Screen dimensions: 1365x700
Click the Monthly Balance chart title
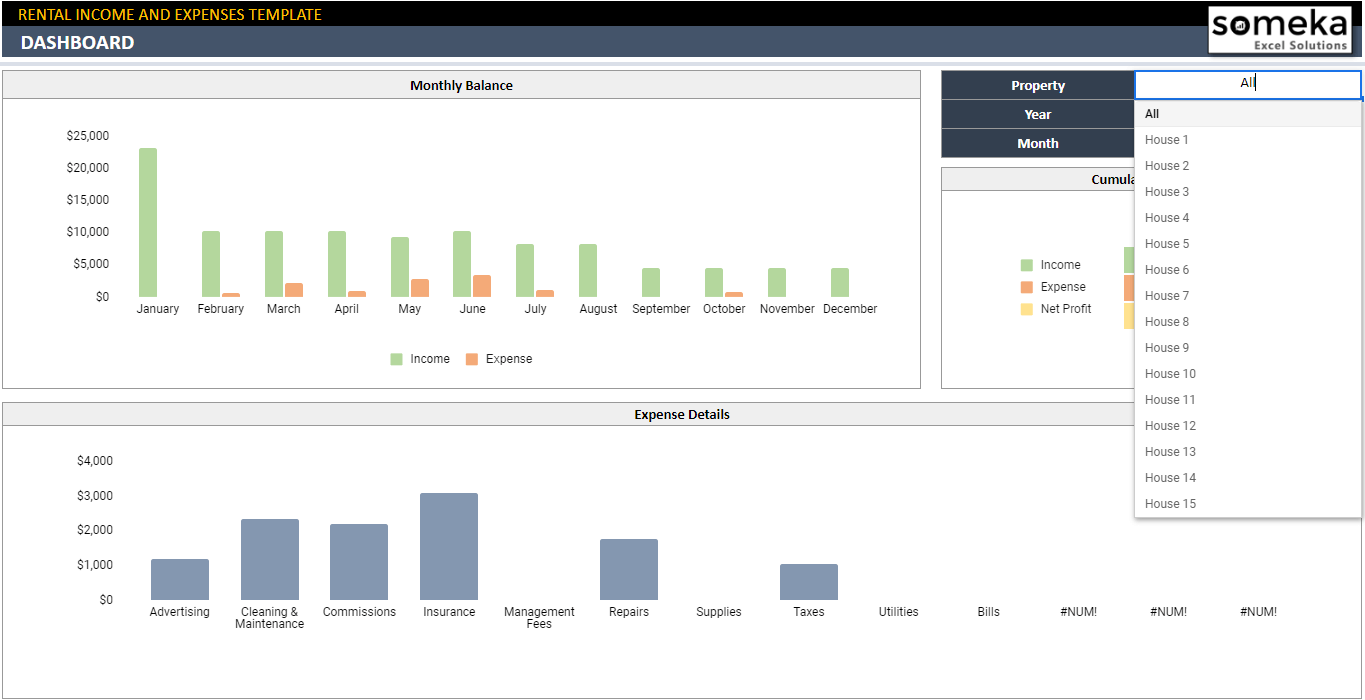461,86
